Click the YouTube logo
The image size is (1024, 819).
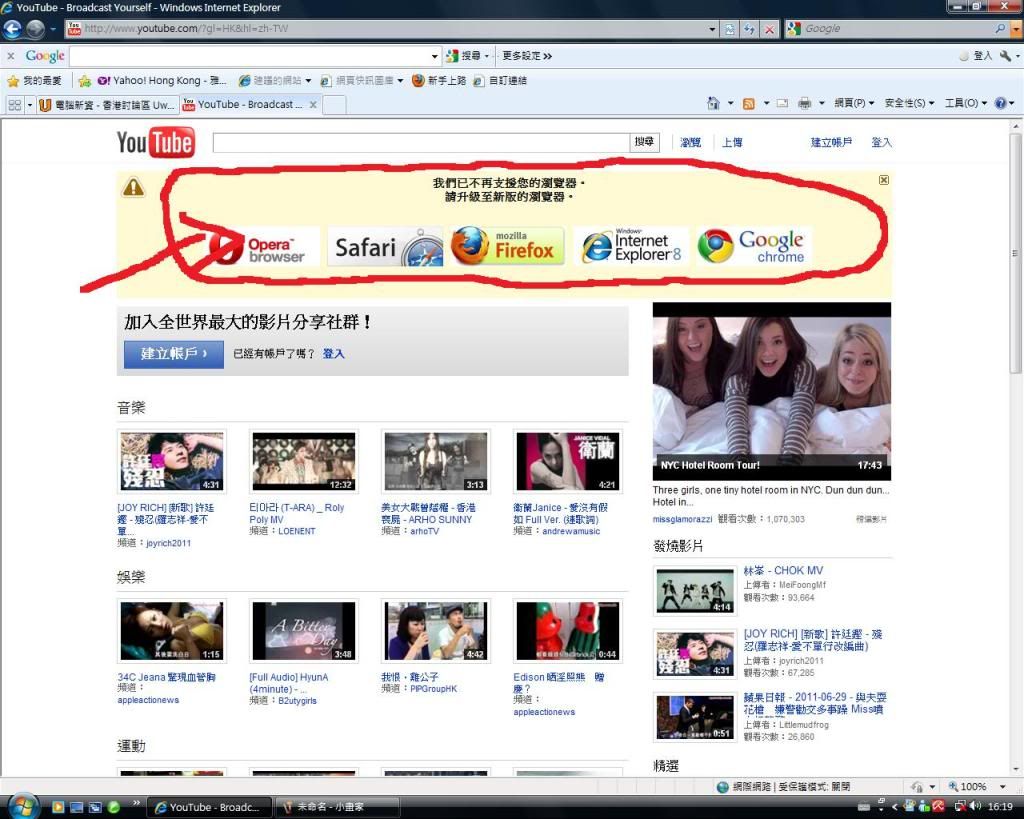pos(155,142)
